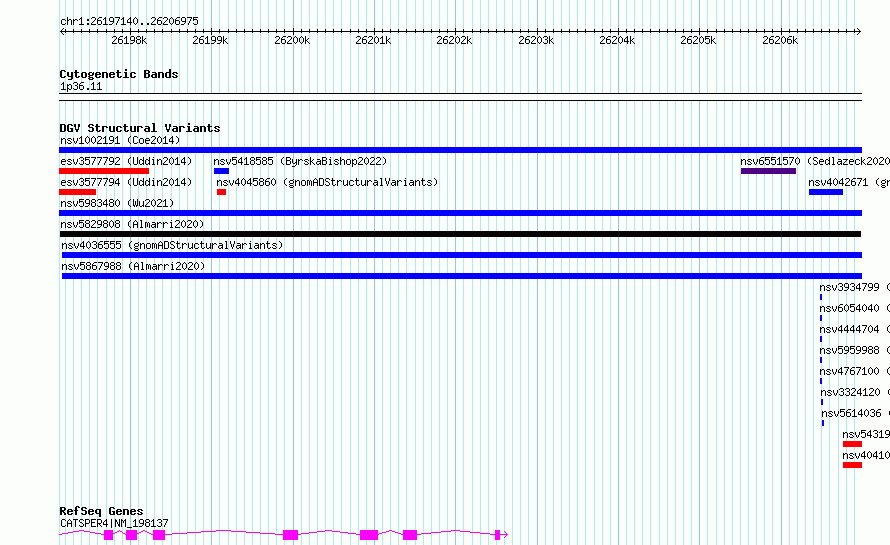Open nsv5418585 (ByrskaBishop2022) label
This screenshot has width=890, height=545.
(x=300, y=161)
